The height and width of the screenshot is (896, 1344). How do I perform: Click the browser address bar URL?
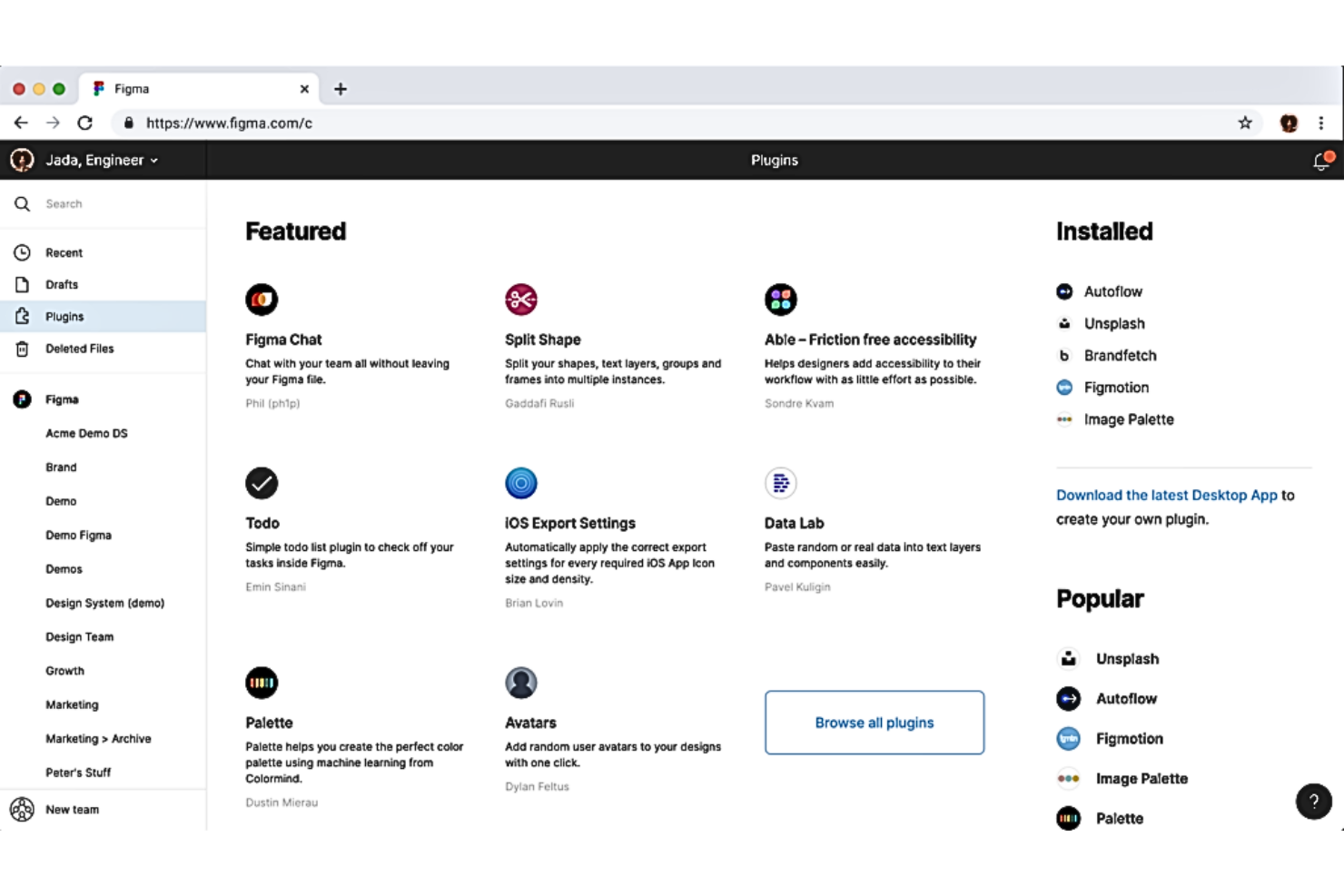click(229, 123)
